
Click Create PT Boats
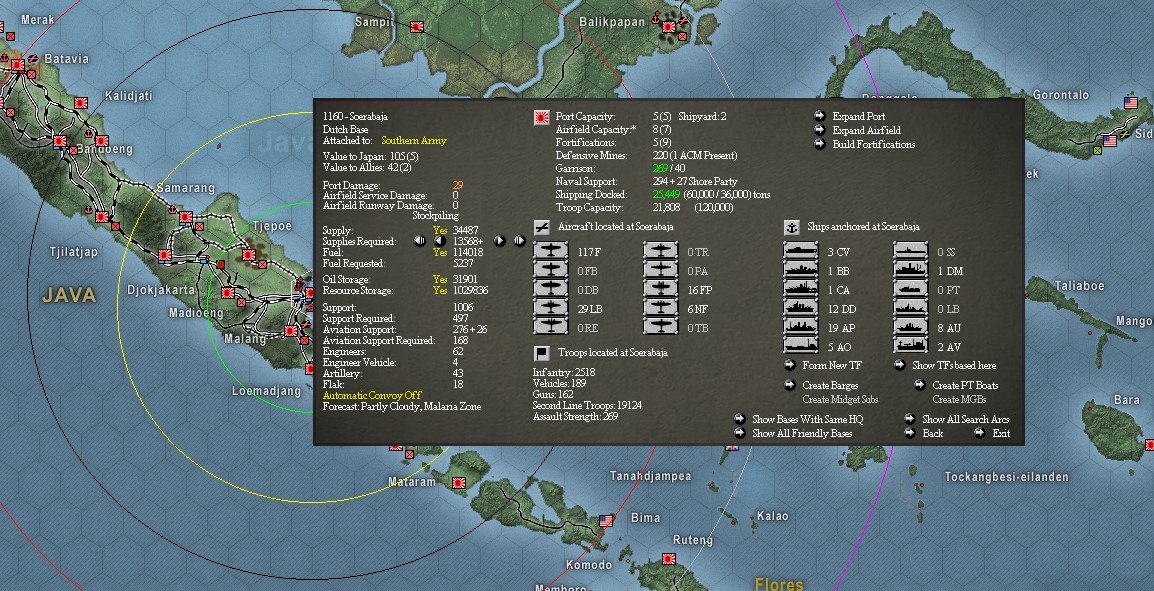pyautogui.click(x=965, y=385)
